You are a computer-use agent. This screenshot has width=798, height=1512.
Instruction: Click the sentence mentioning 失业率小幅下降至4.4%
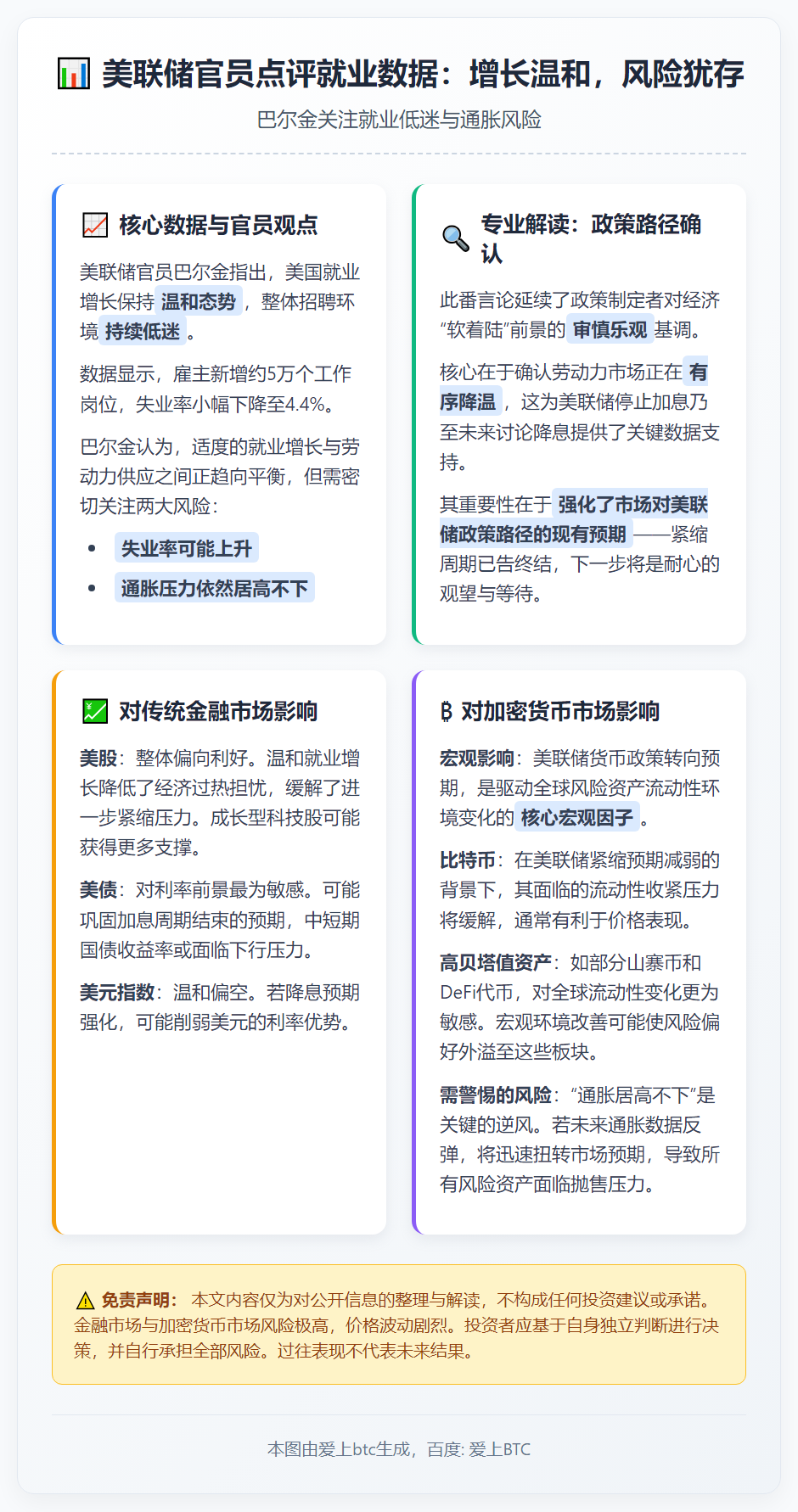click(x=216, y=389)
